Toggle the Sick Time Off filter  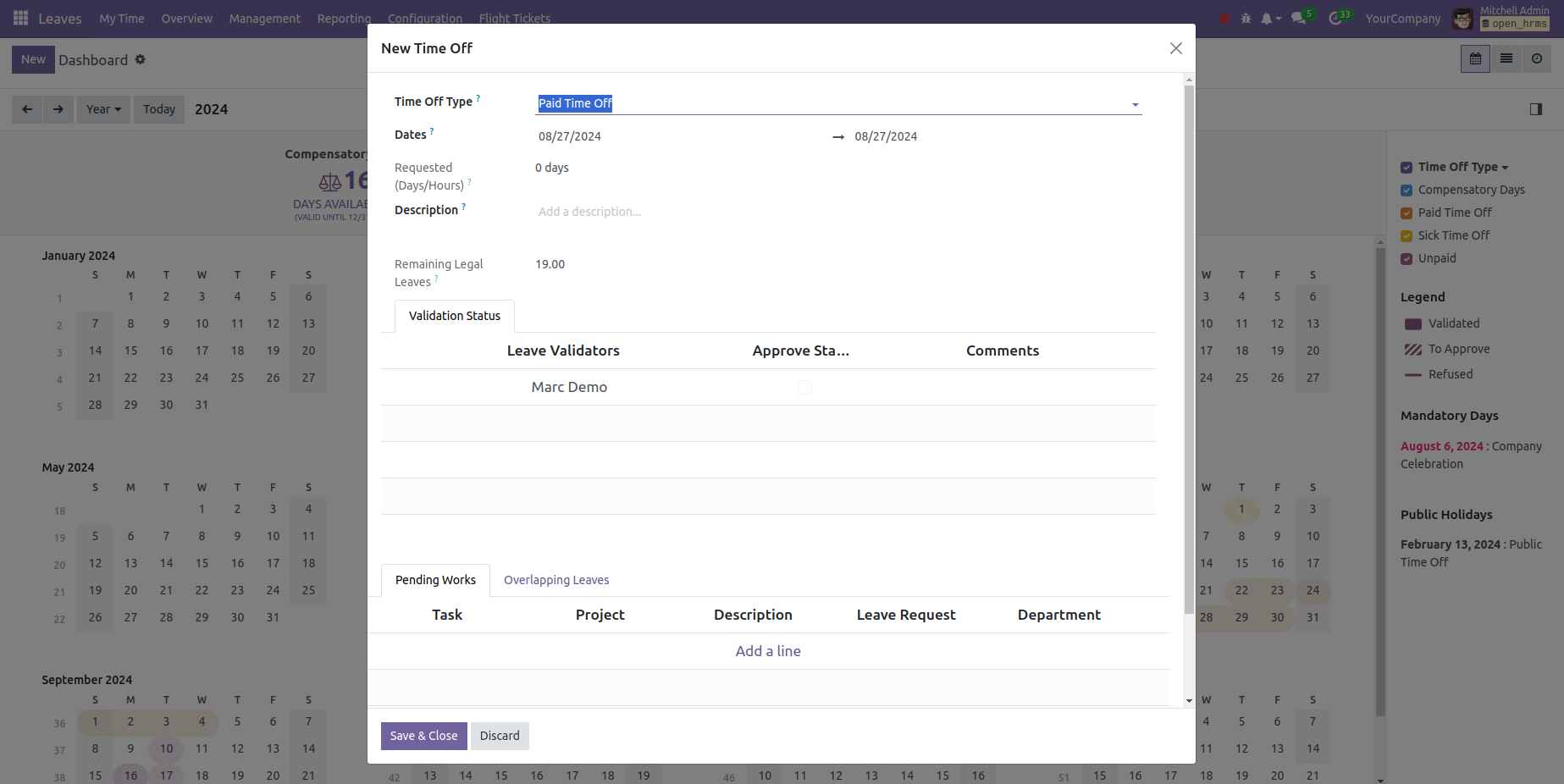[1406, 236]
